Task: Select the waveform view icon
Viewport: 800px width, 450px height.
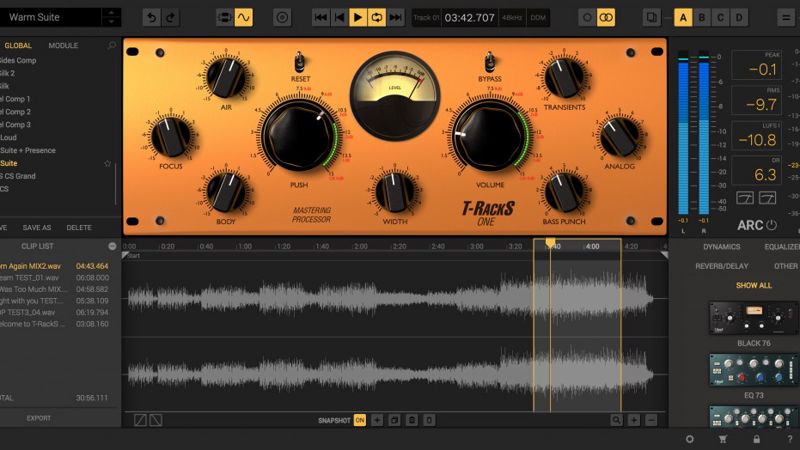Action: (x=243, y=18)
